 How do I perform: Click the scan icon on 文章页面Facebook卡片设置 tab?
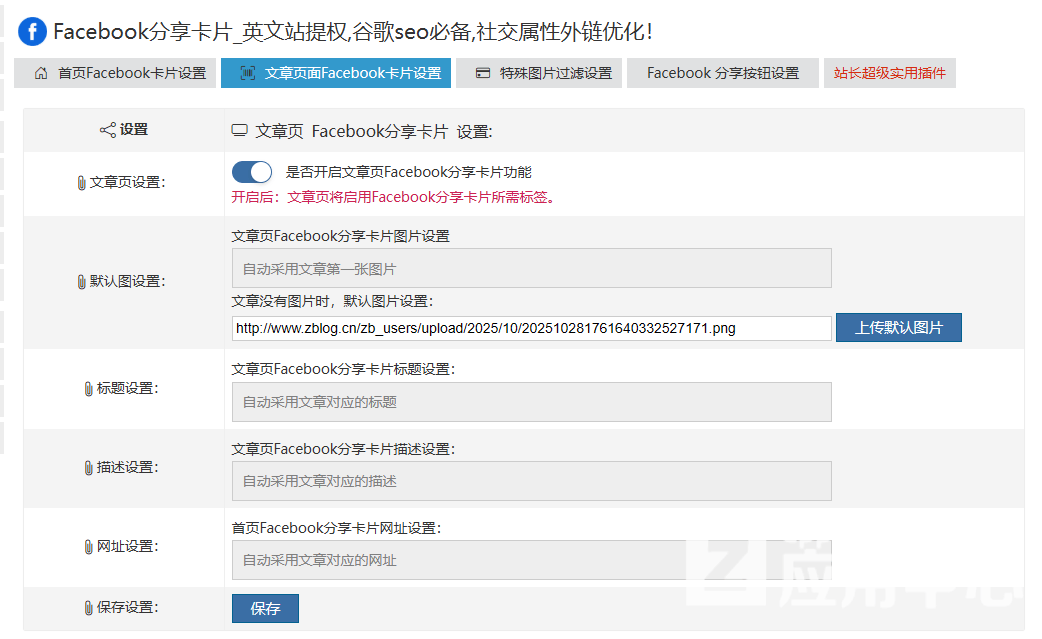(248, 73)
